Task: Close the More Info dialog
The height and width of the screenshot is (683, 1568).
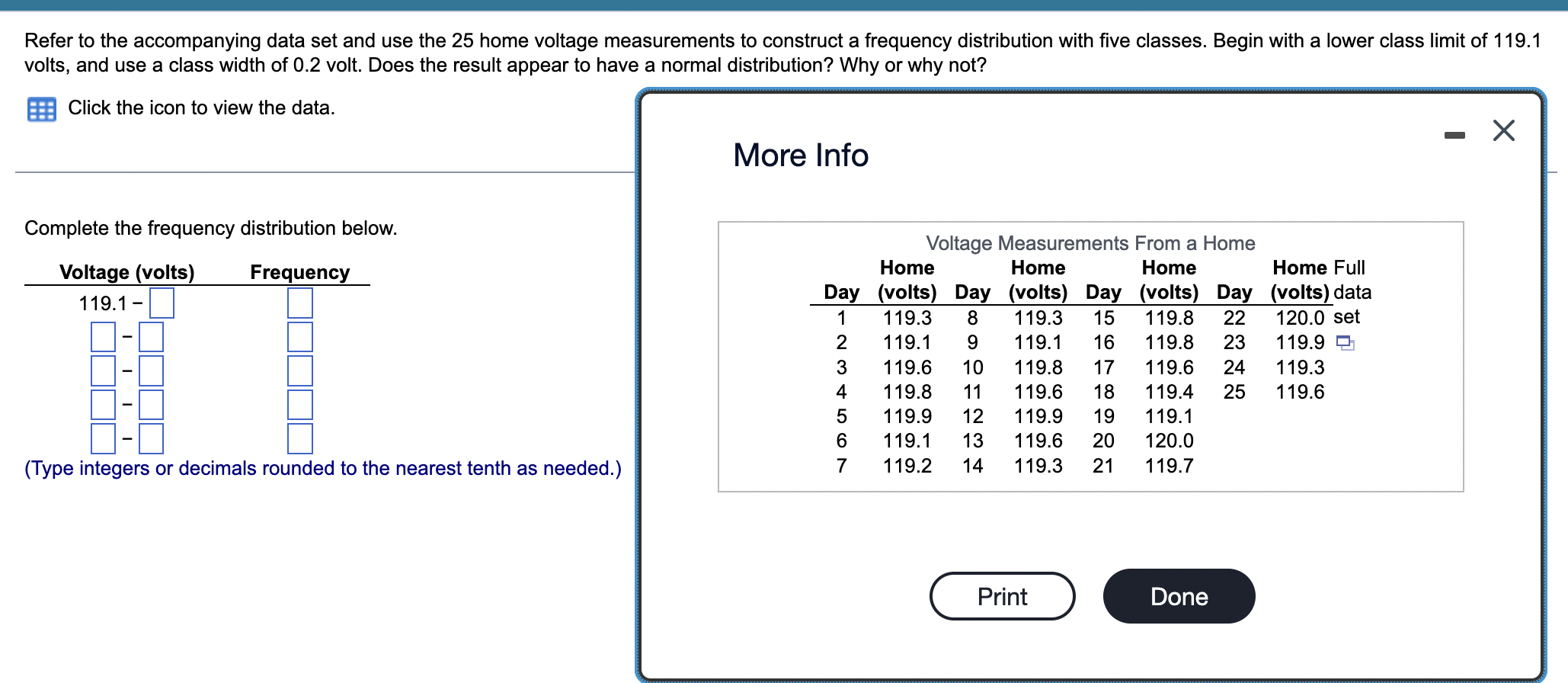Action: 1504,130
